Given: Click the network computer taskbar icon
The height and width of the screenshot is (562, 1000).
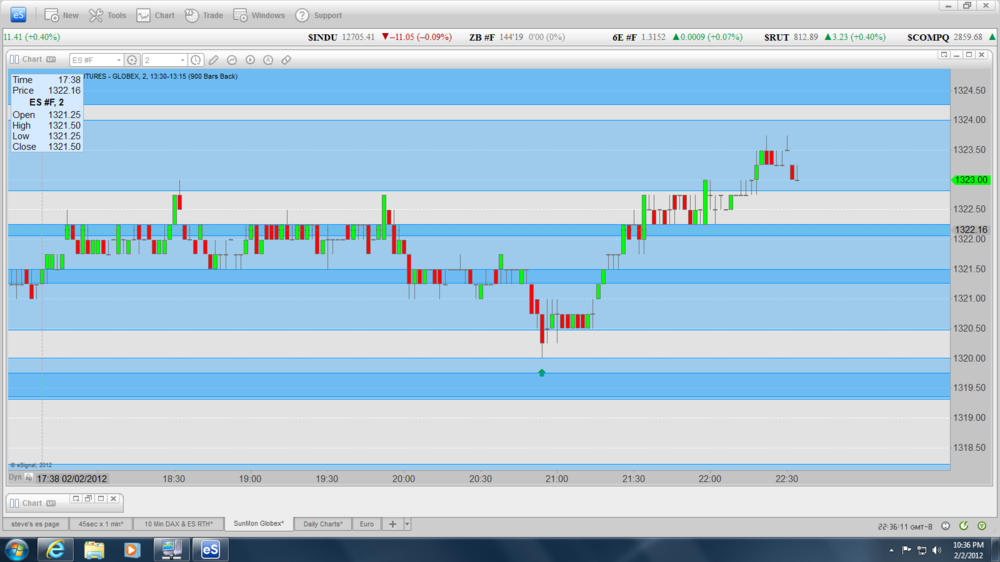Looking at the screenshot, I should [x=172, y=550].
